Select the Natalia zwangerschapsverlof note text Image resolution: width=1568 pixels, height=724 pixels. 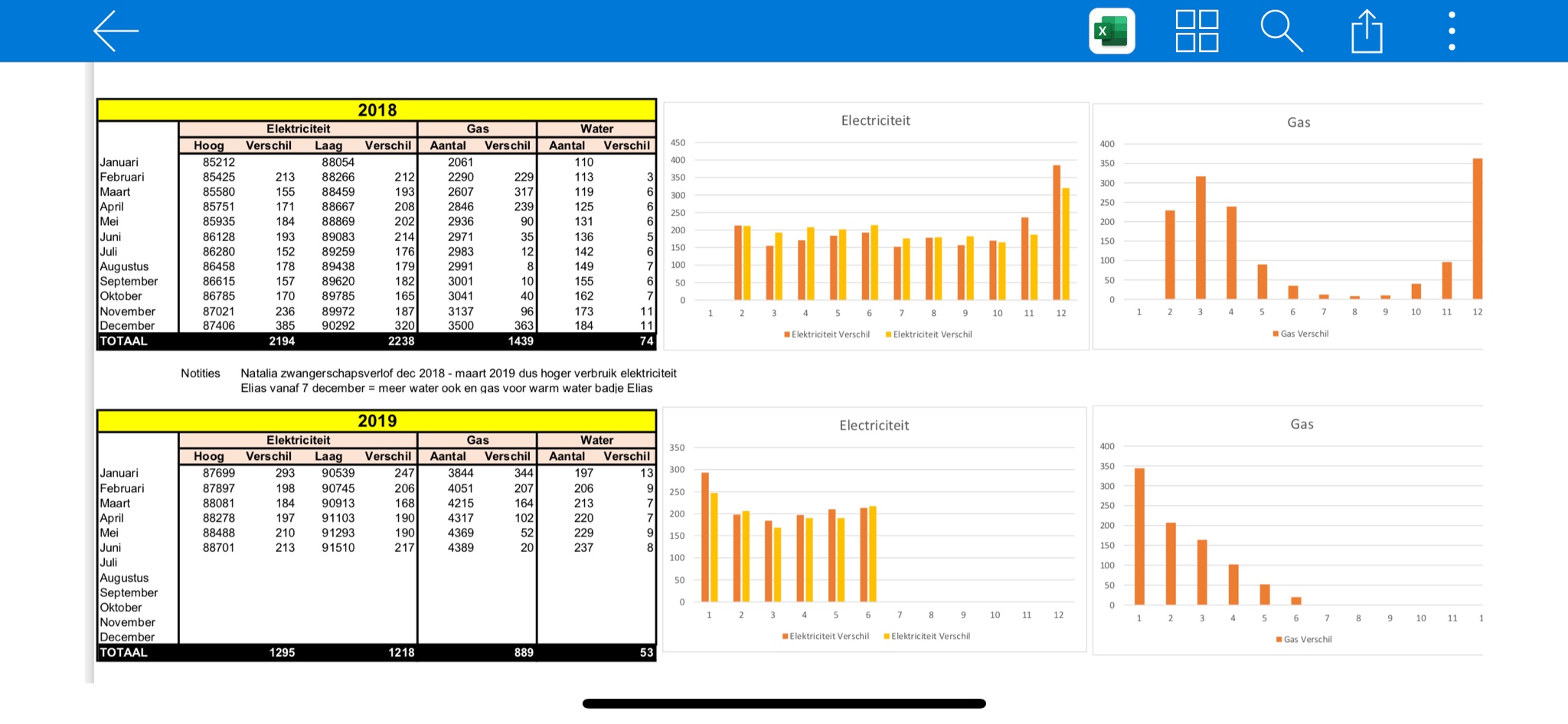[x=459, y=373]
